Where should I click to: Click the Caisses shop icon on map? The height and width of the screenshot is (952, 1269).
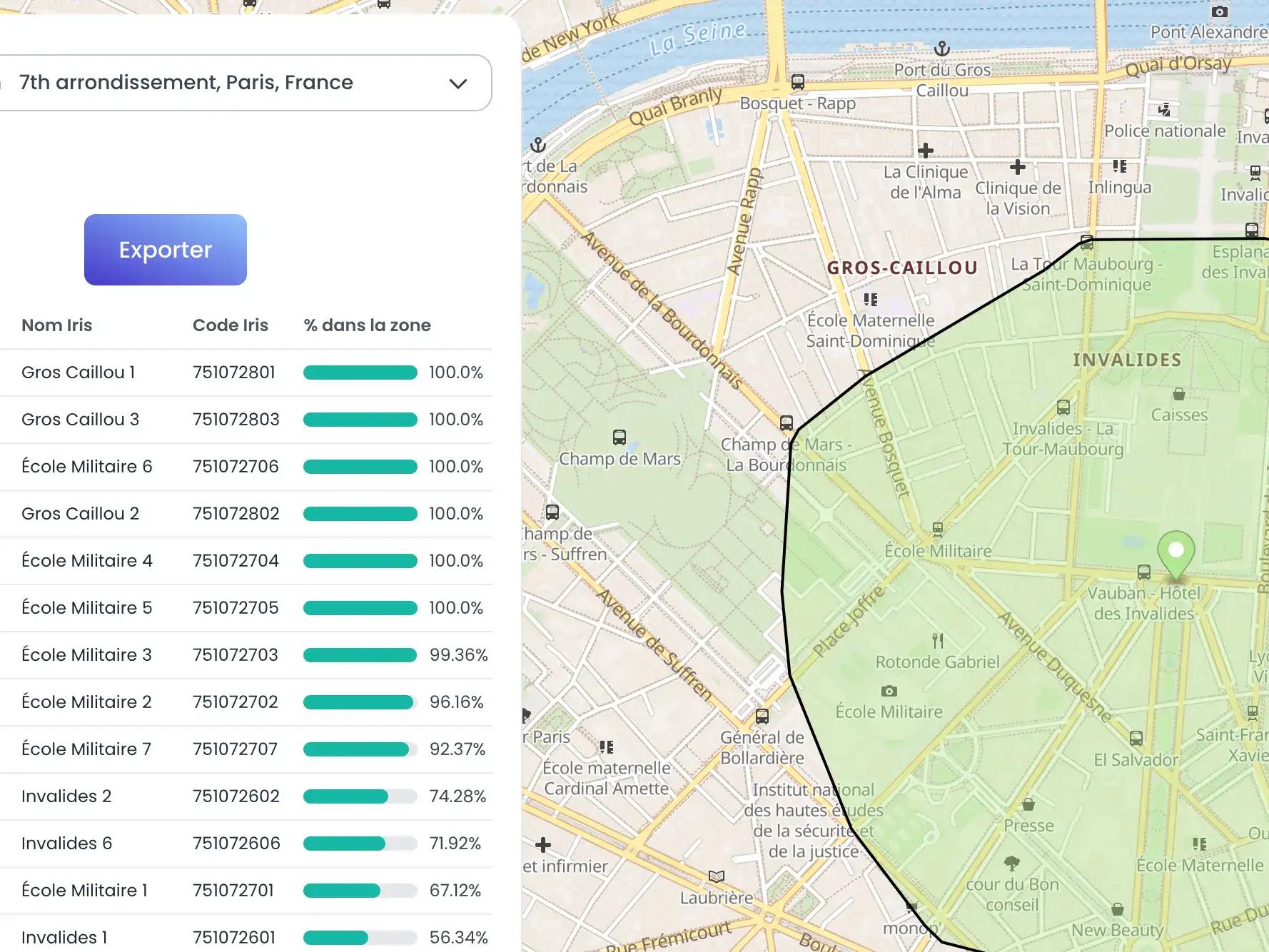tap(1179, 394)
